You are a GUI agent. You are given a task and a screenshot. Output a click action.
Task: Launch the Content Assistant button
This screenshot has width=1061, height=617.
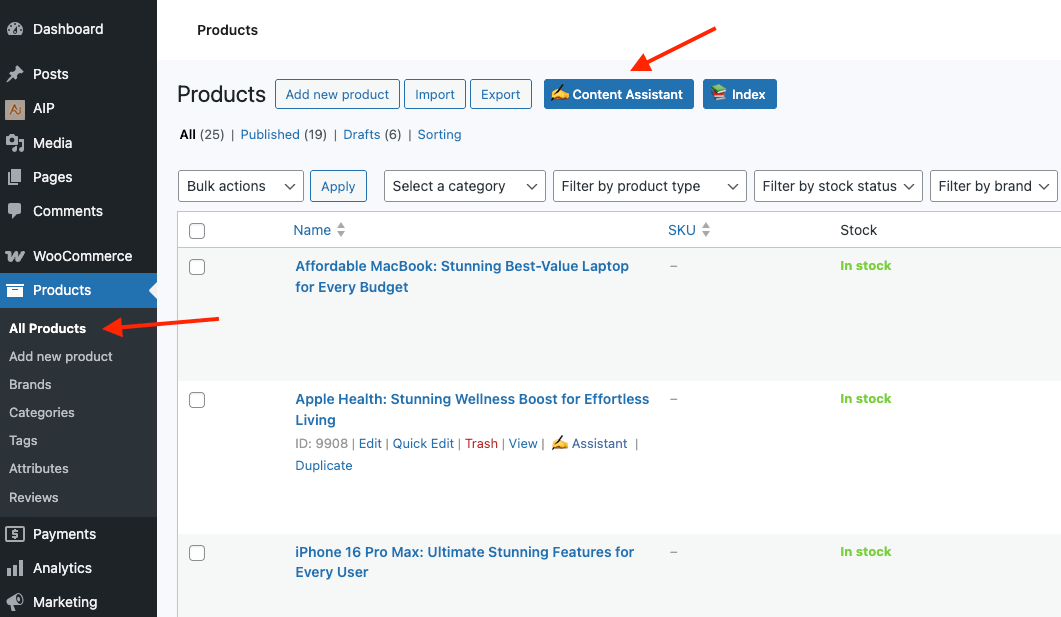(618, 94)
